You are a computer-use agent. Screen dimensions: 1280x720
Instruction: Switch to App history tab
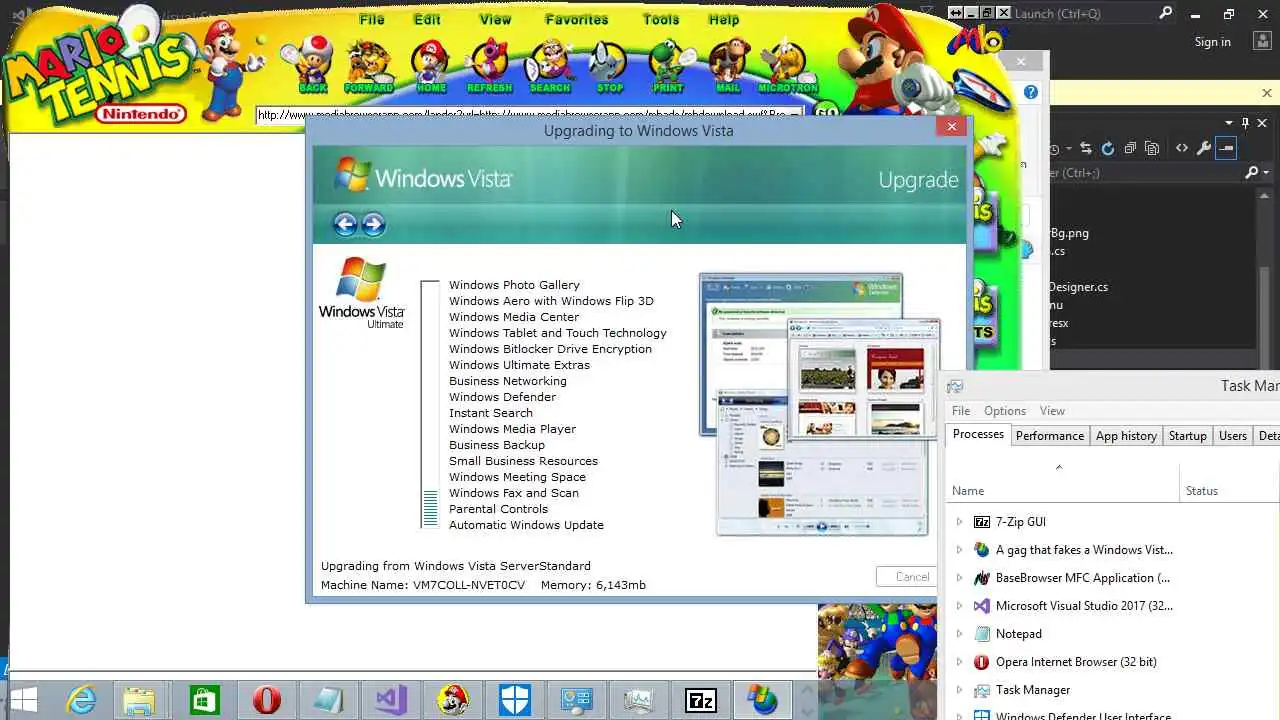[x=1126, y=436]
